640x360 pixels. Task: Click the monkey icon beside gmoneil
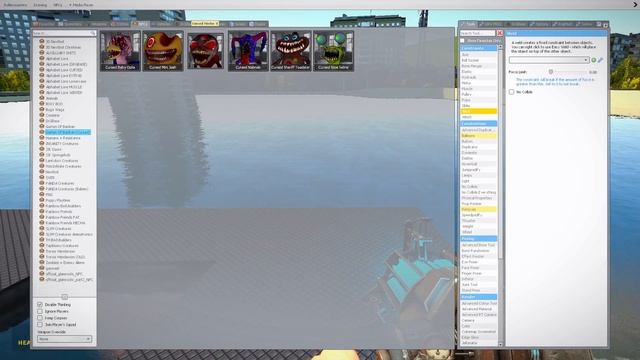pyautogui.click(x=42, y=268)
